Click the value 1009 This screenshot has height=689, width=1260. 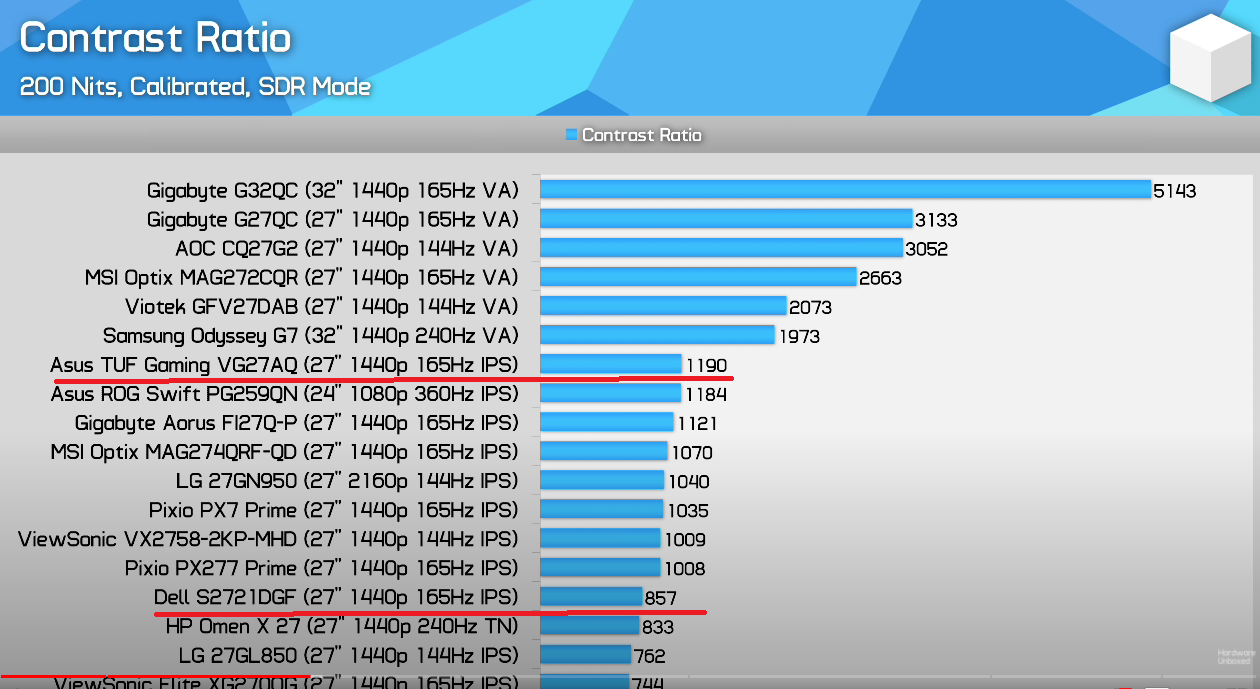click(x=685, y=540)
